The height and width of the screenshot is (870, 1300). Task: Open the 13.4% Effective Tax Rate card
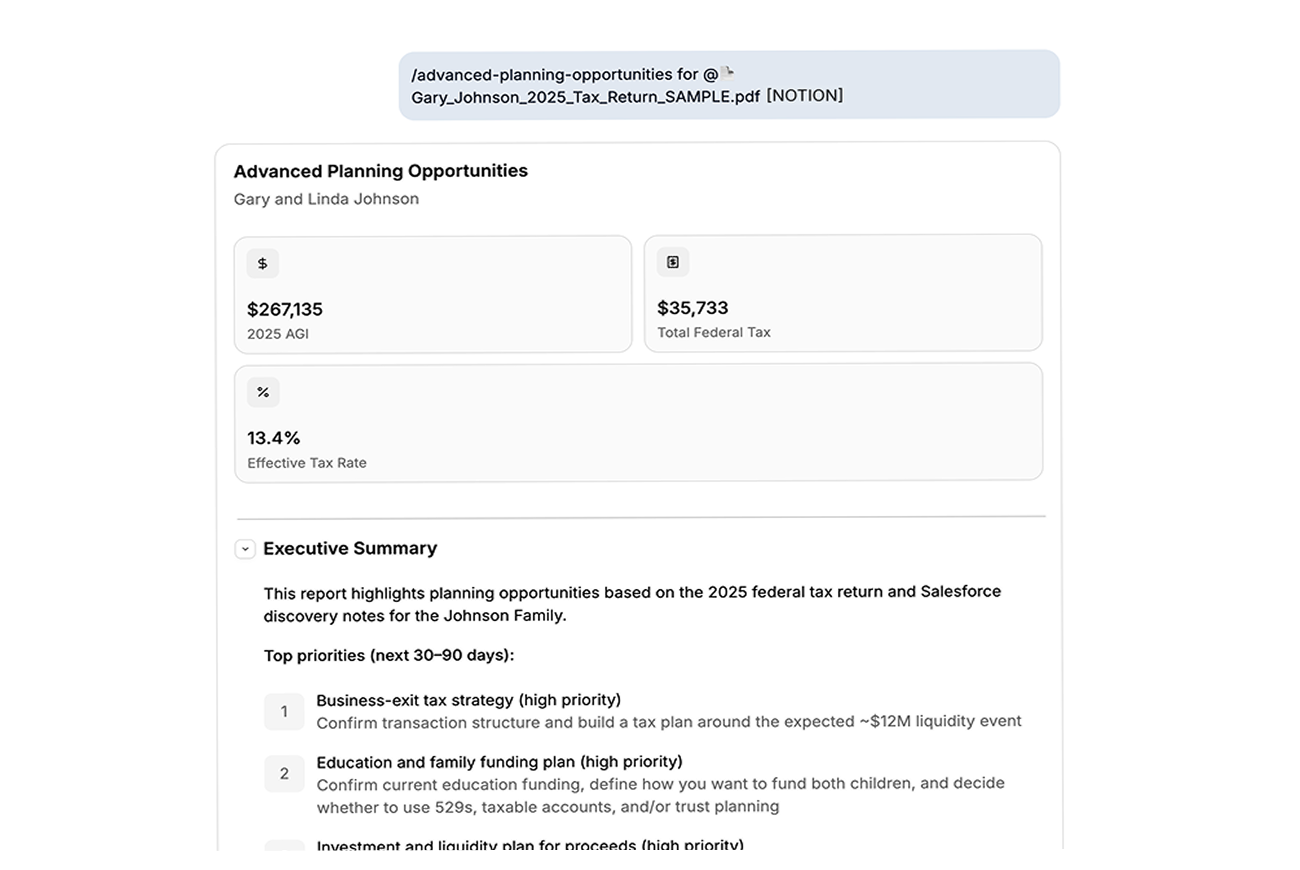point(639,422)
